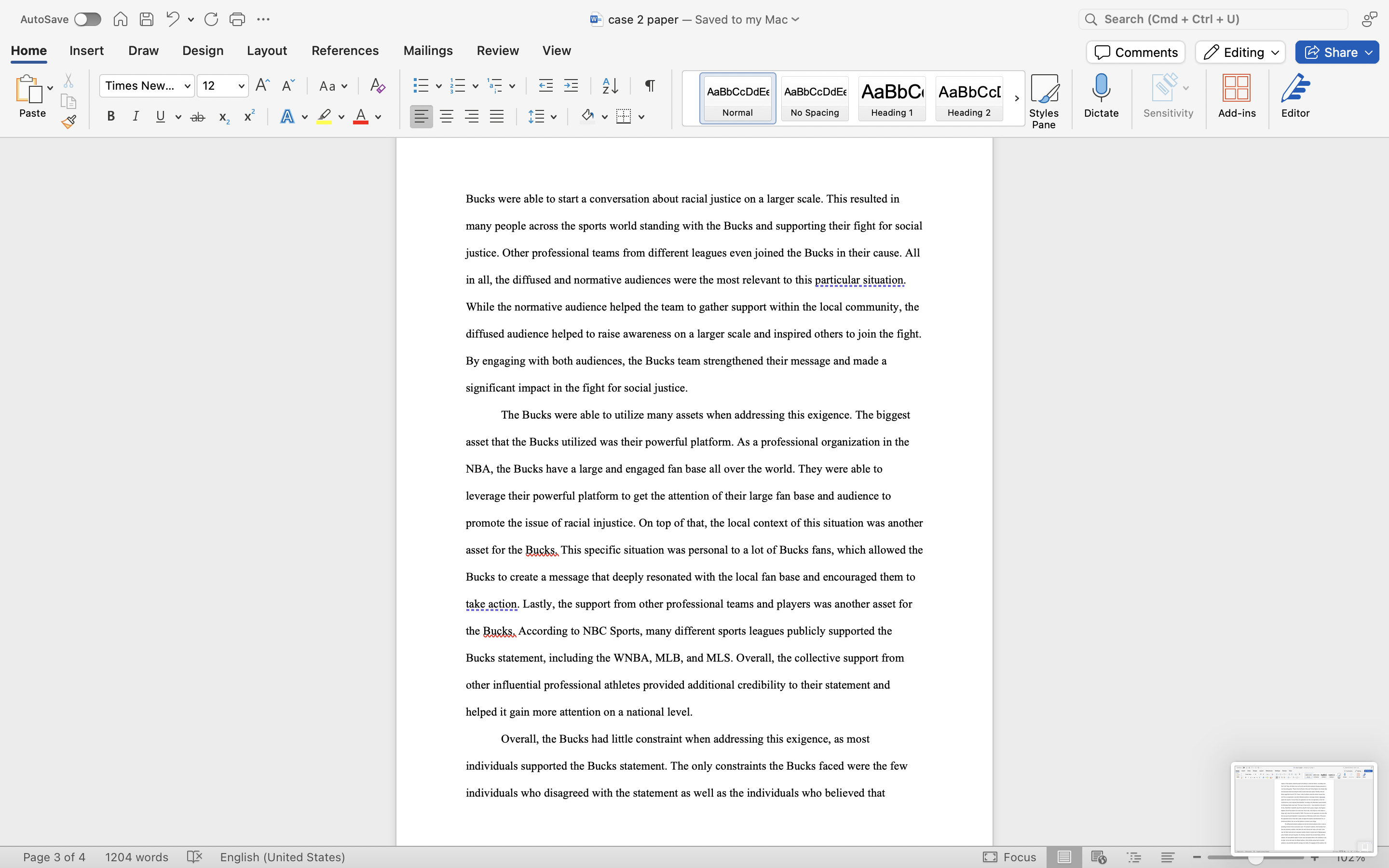Apply the Heading 1 style

tap(891, 98)
